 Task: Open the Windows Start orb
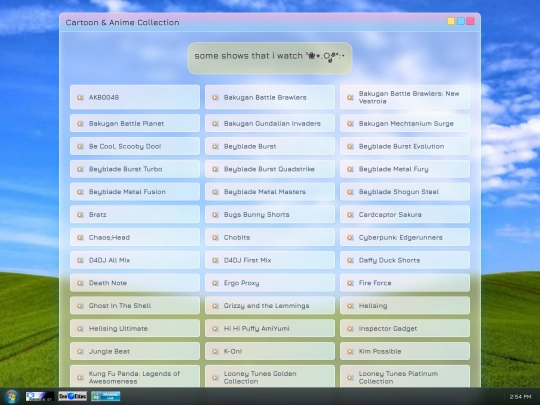11,396
